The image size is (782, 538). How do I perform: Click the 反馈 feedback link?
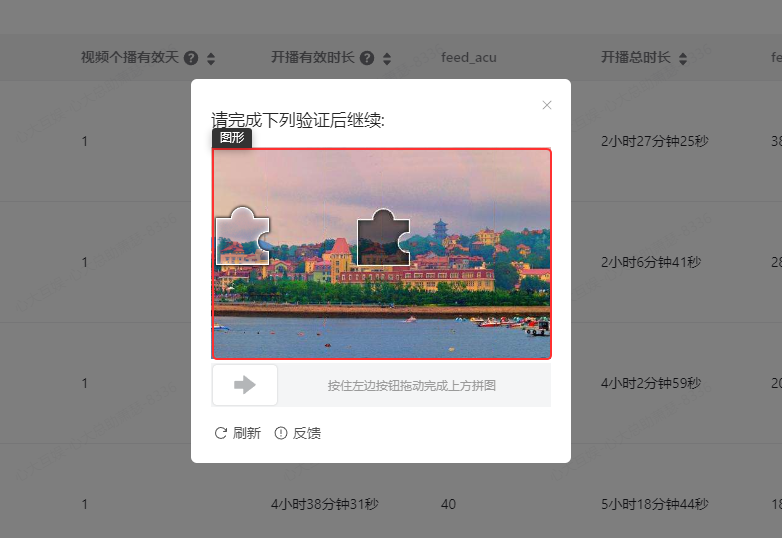click(x=298, y=433)
